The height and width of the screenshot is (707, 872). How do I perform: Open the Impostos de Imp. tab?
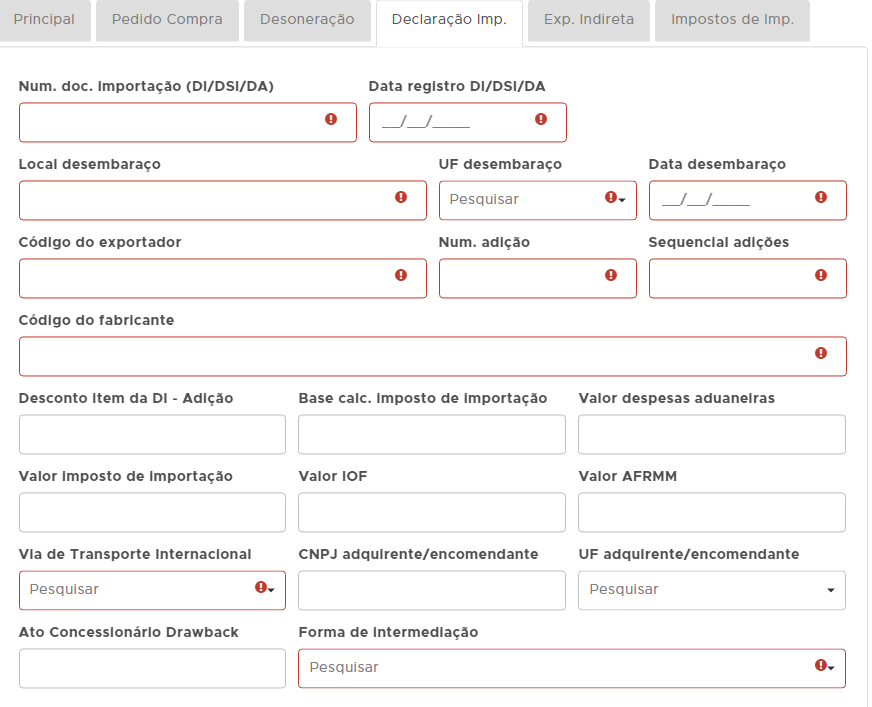pyautogui.click(x=732, y=20)
